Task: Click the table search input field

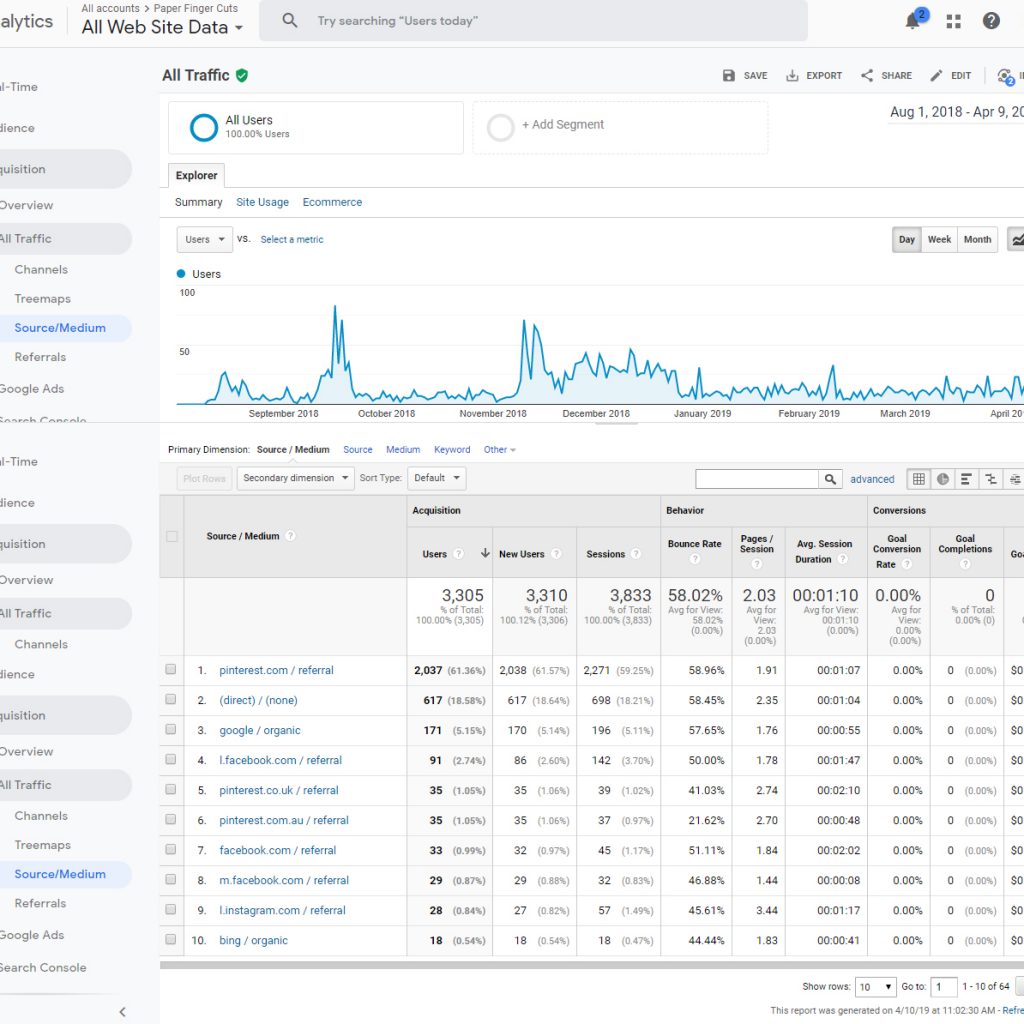Action: point(757,479)
